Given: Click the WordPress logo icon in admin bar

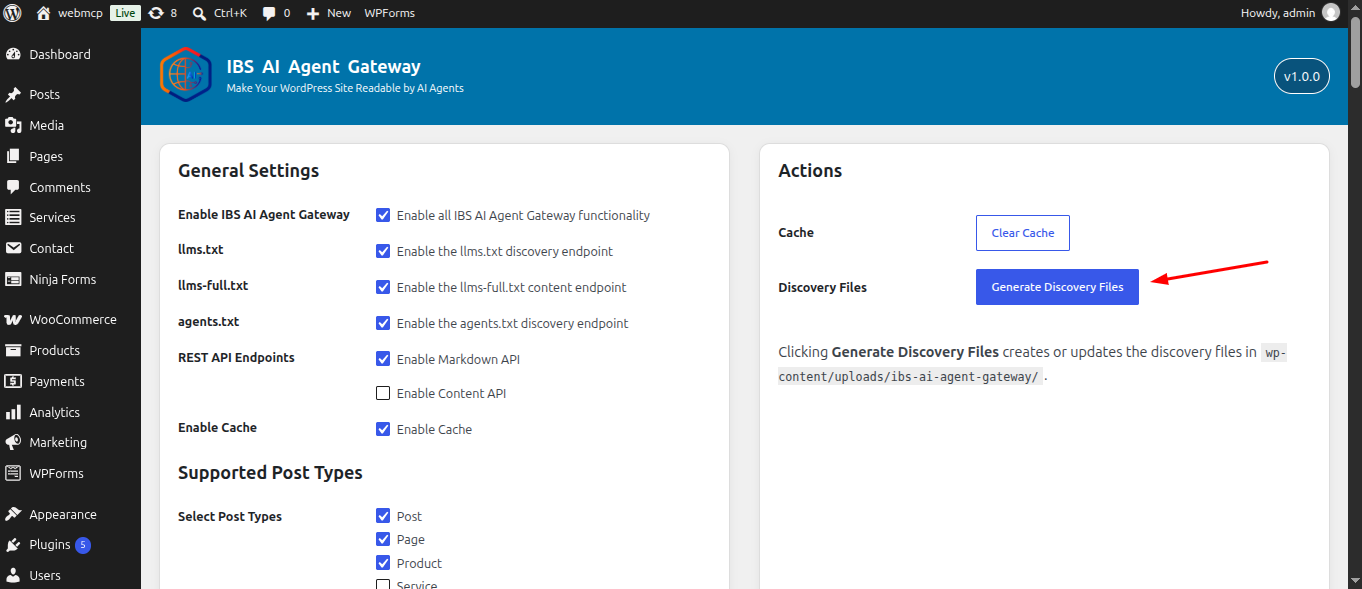Looking at the screenshot, I should (13, 13).
